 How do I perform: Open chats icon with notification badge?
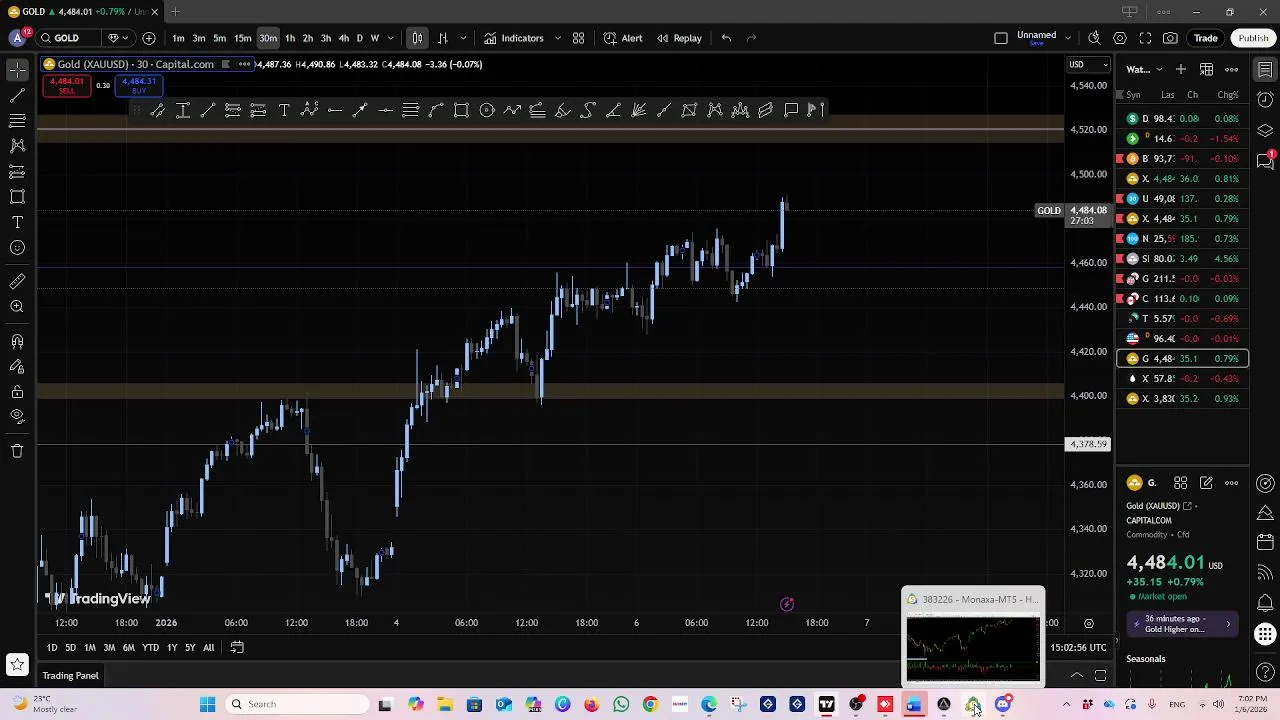point(1265,161)
